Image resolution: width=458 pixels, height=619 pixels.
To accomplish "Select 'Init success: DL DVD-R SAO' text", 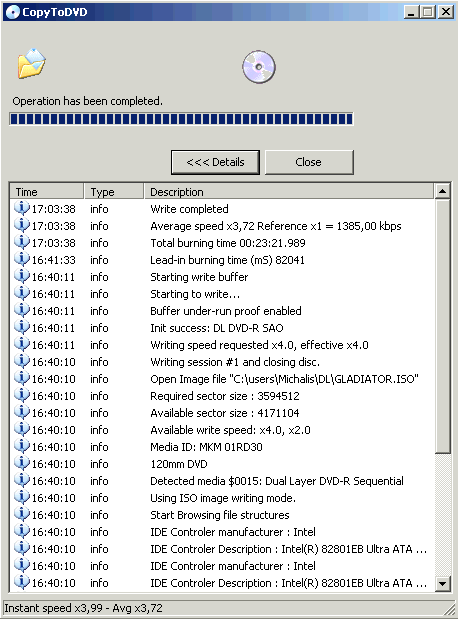I will click(217, 328).
